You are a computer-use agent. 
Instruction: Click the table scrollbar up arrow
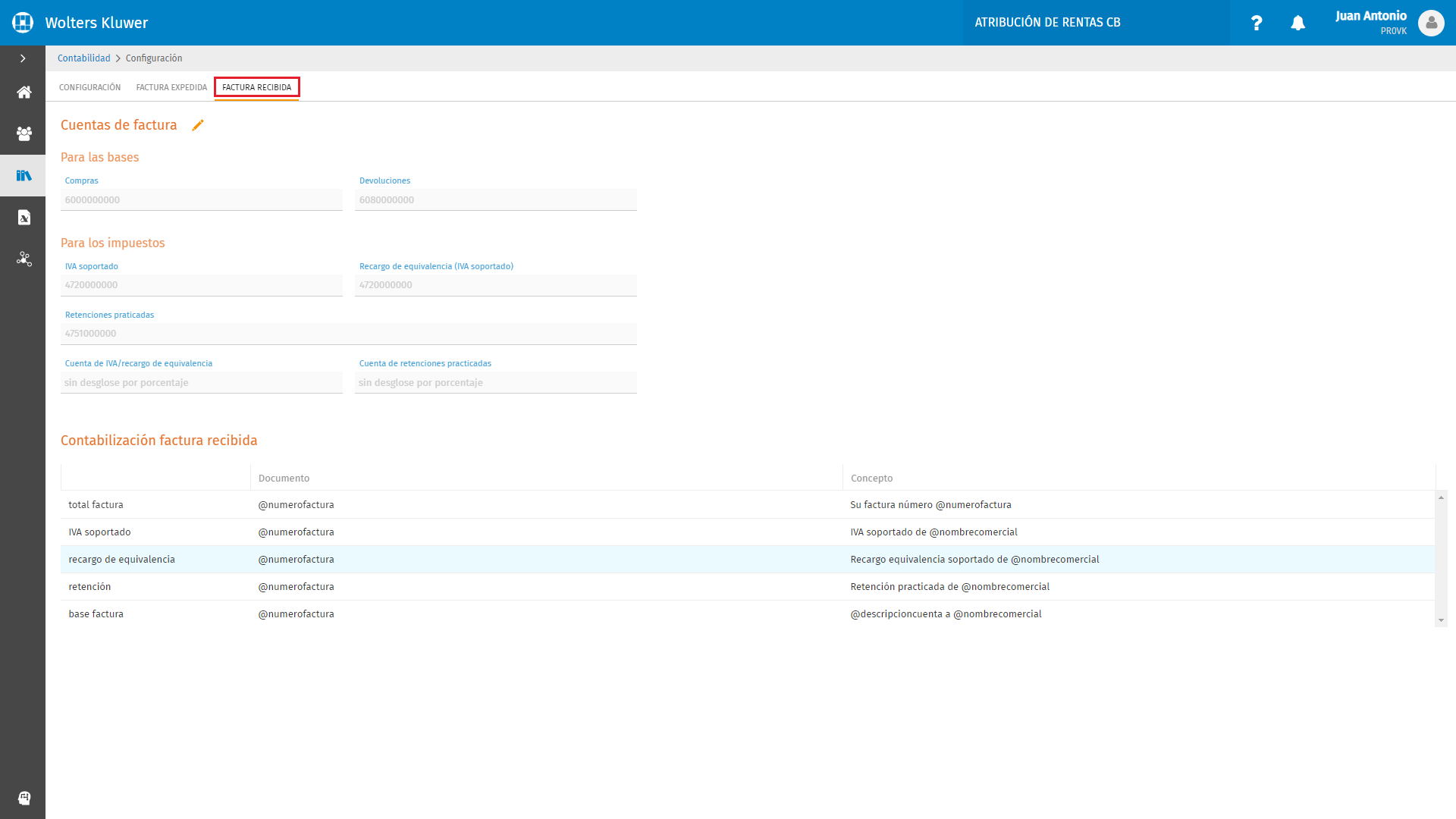1441,497
